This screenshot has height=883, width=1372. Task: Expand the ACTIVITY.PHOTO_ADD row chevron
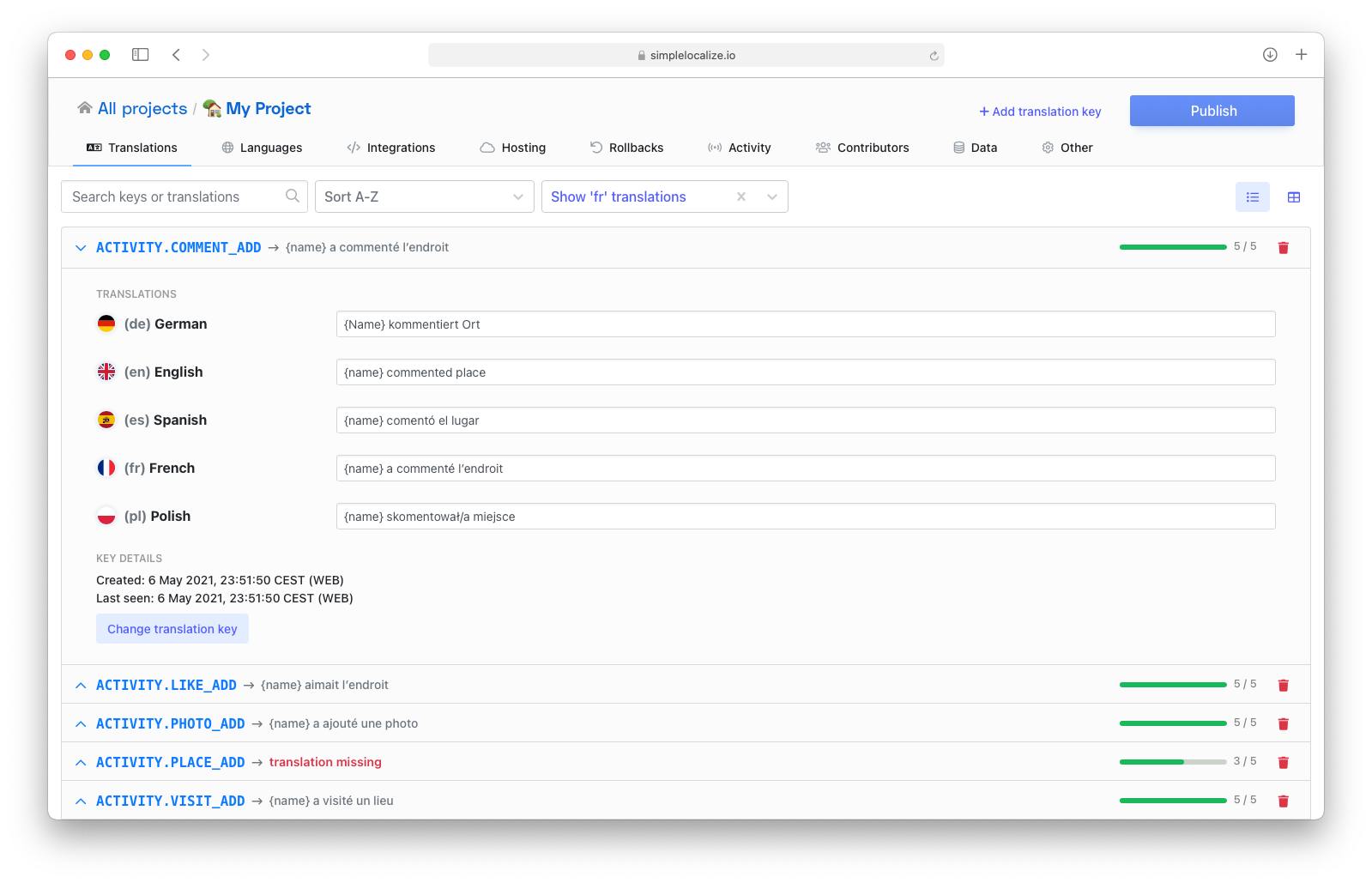[x=81, y=724]
